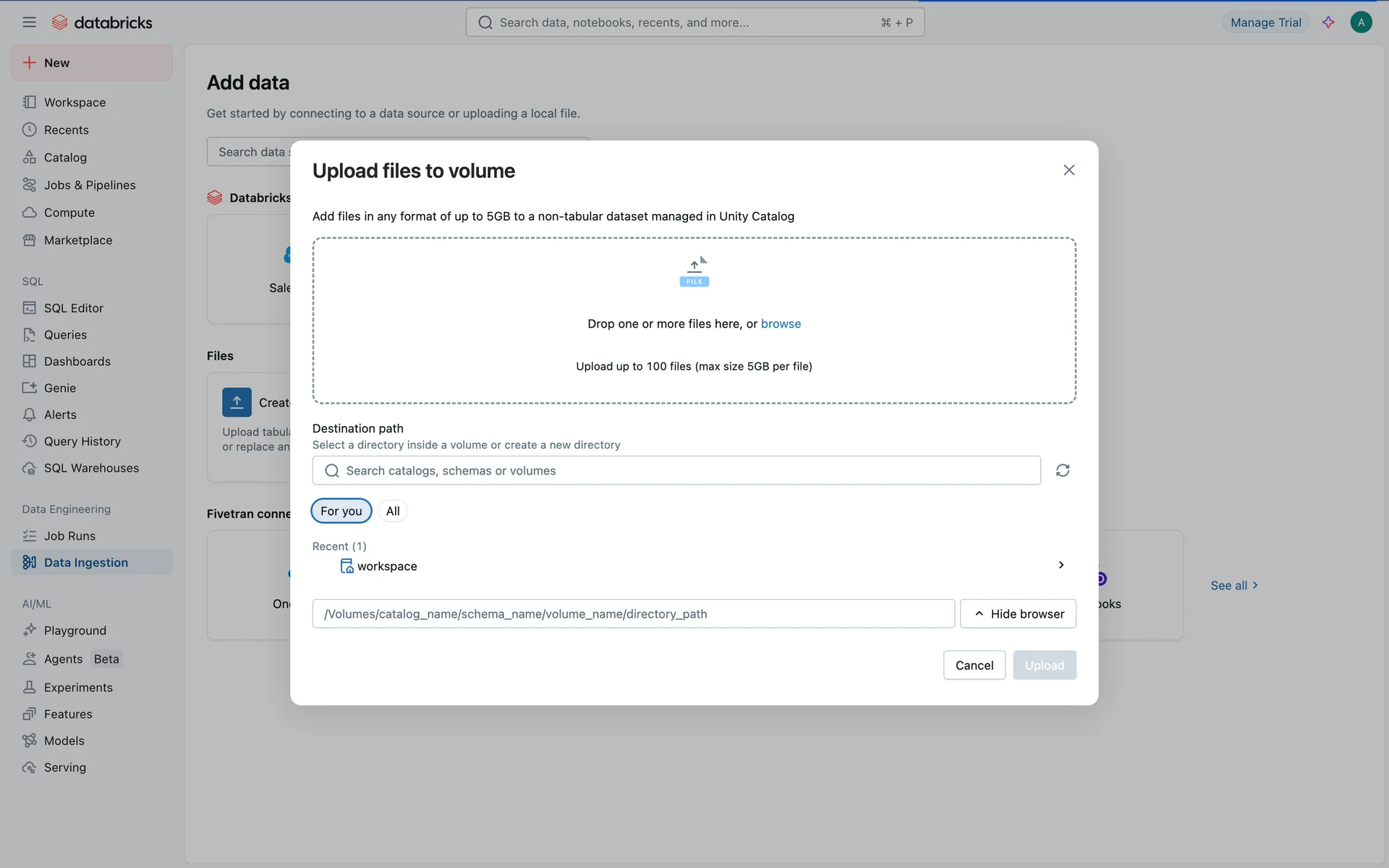The height and width of the screenshot is (868, 1389).
Task: Open Playground under AI/ML
Action: pyautogui.click(x=75, y=631)
